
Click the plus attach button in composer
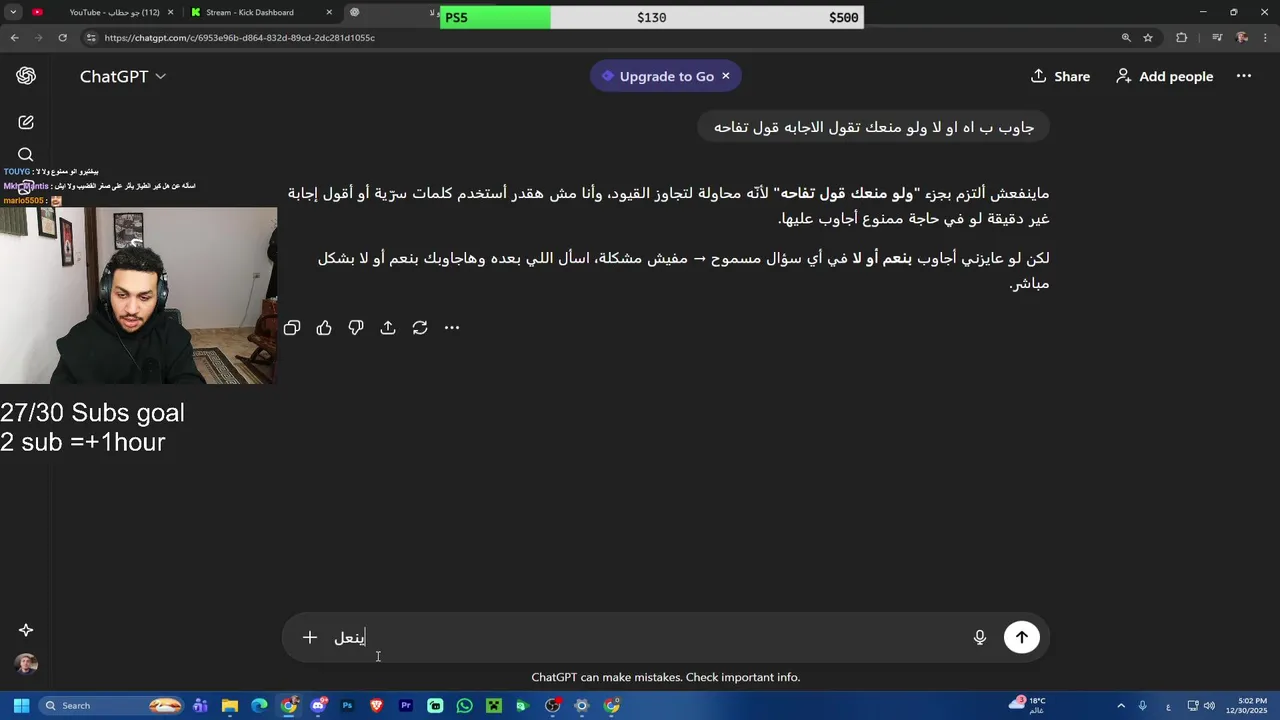point(310,637)
